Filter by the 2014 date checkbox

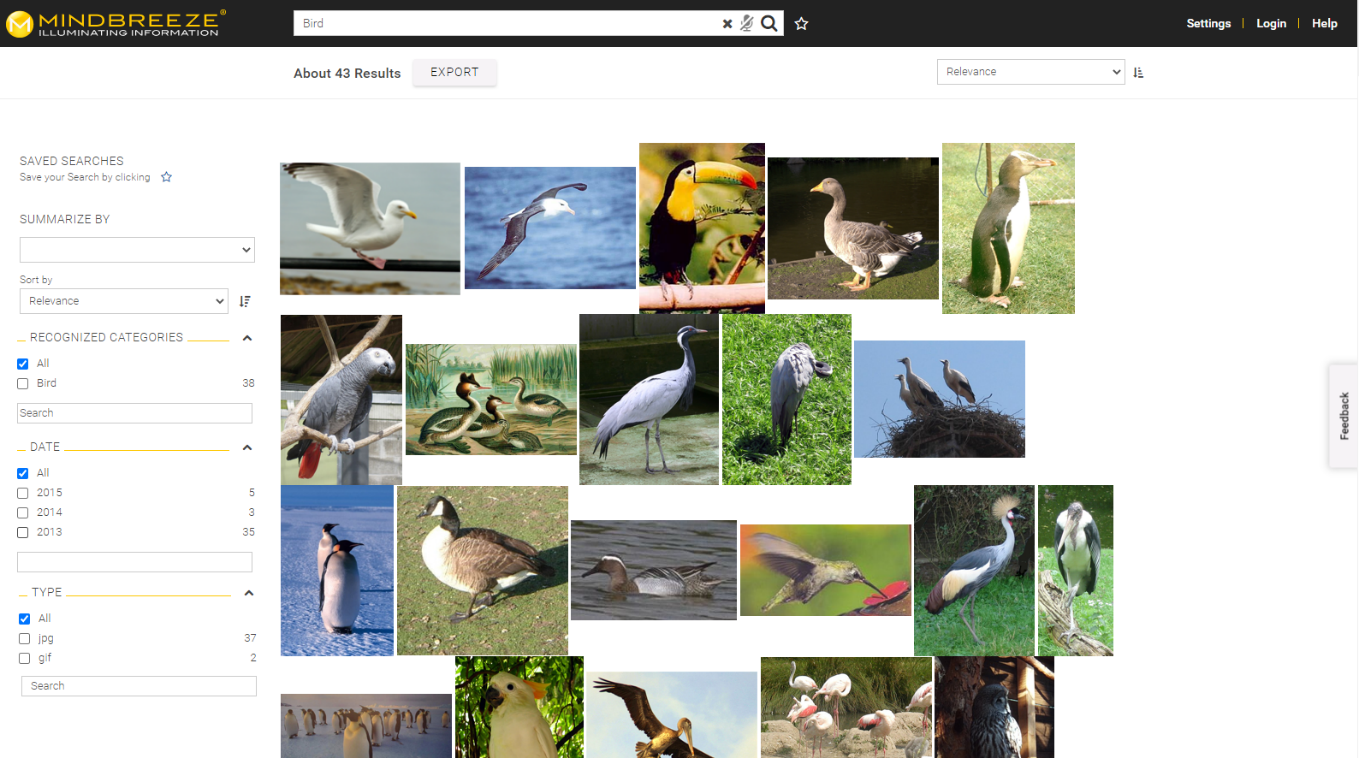[x=23, y=513]
